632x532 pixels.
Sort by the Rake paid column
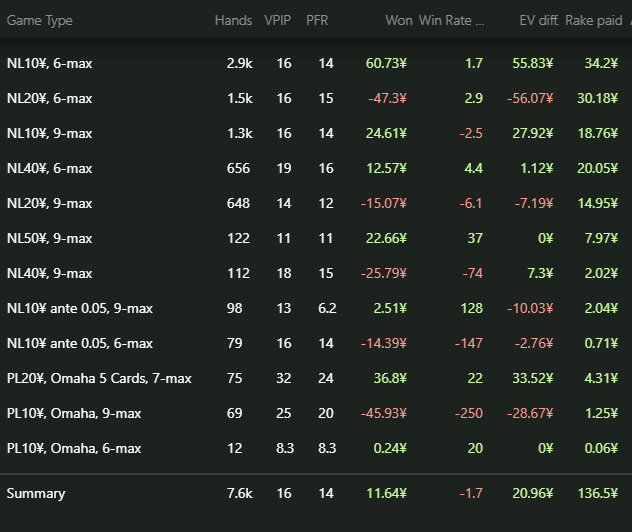tap(593, 20)
